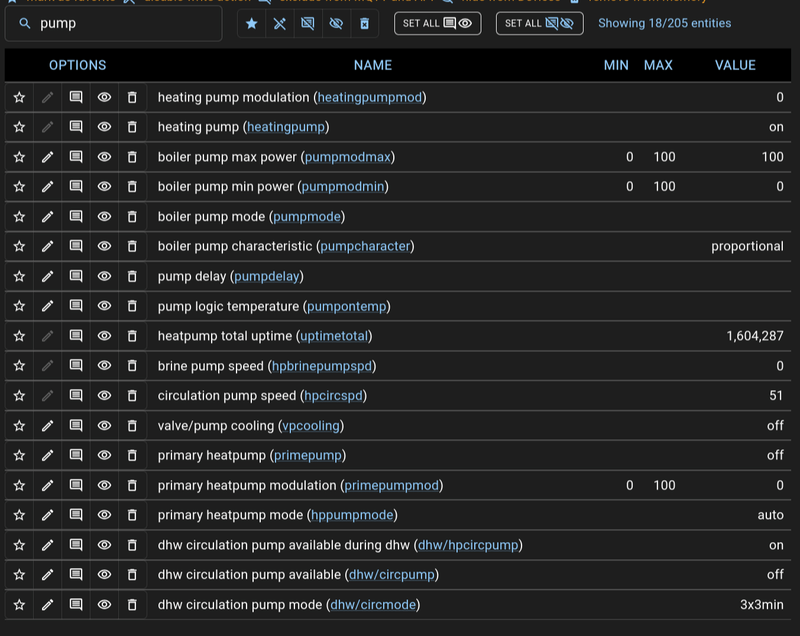This screenshot has width=800, height=636.
Task: Delete the "valve/pump cooling" entity
Action: [x=132, y=425]
